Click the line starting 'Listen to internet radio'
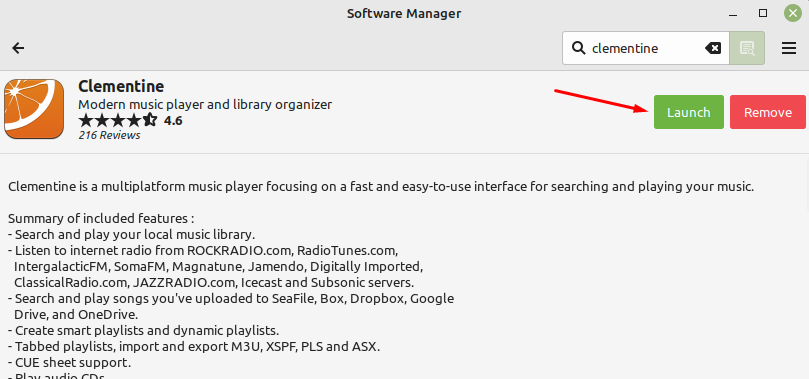Image resolution: width=809 pixels, height=379 pixels. click(x=203, y=251)
